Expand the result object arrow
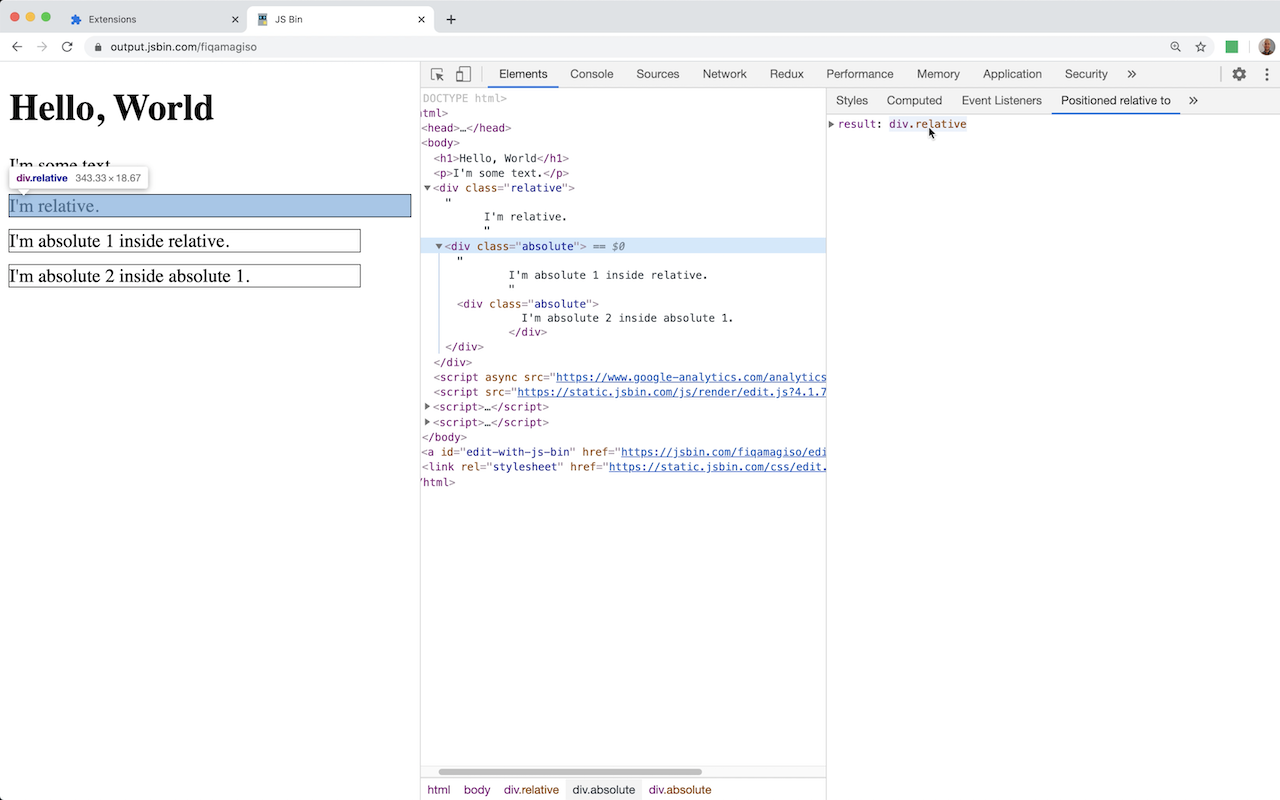The image size is (1280, 800). coord(831,124)
